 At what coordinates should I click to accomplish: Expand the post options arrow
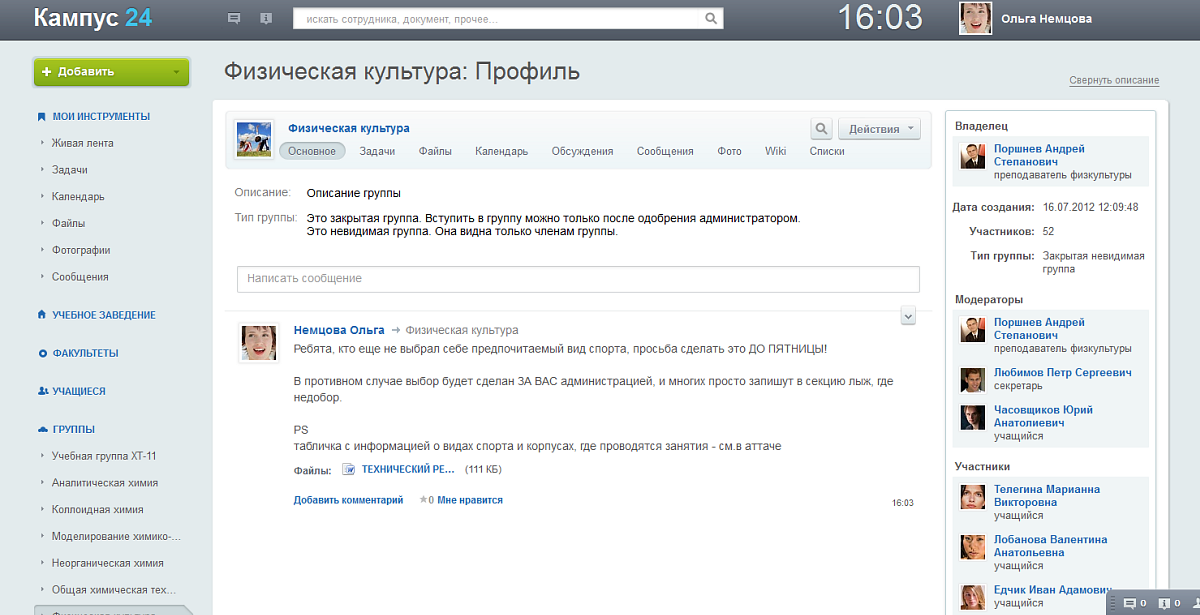coord(908,316)
